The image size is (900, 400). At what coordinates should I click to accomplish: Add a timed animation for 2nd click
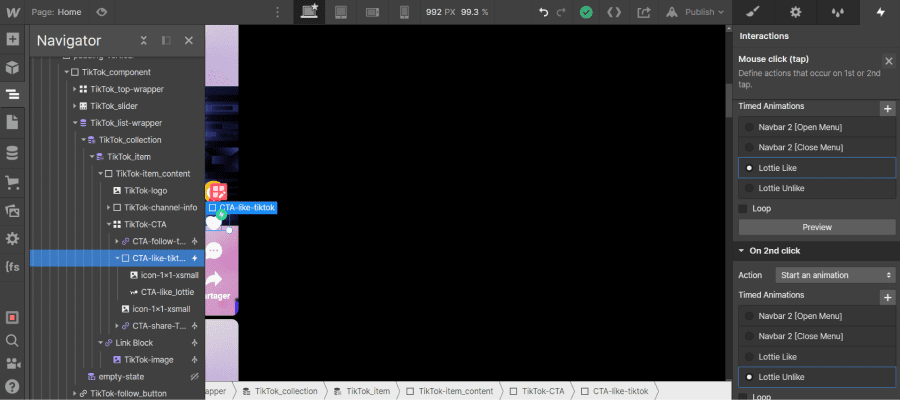point(887,297)
